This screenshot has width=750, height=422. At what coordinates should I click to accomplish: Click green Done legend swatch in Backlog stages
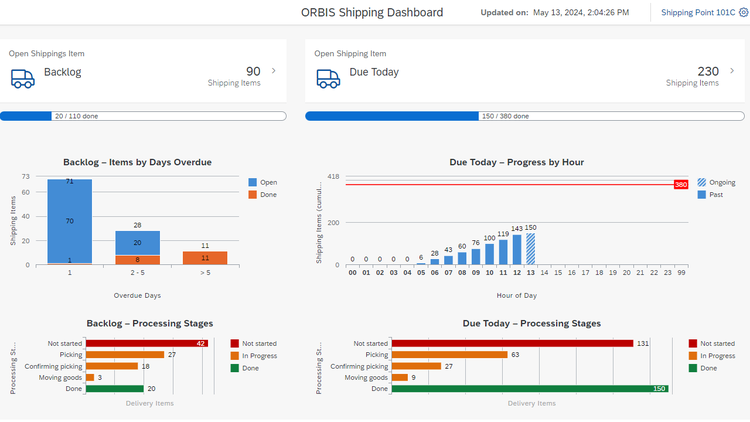tap(234, 368)
